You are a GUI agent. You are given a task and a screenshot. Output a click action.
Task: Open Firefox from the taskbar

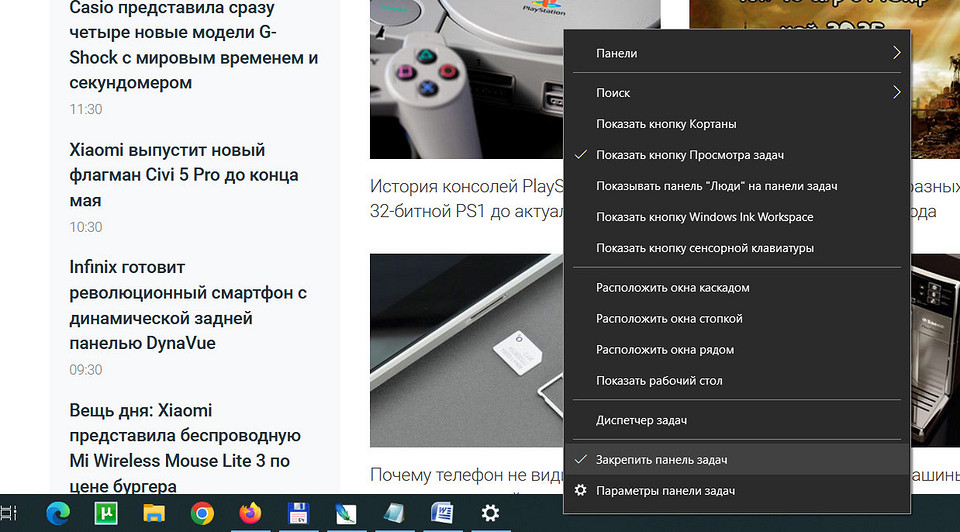250,513
